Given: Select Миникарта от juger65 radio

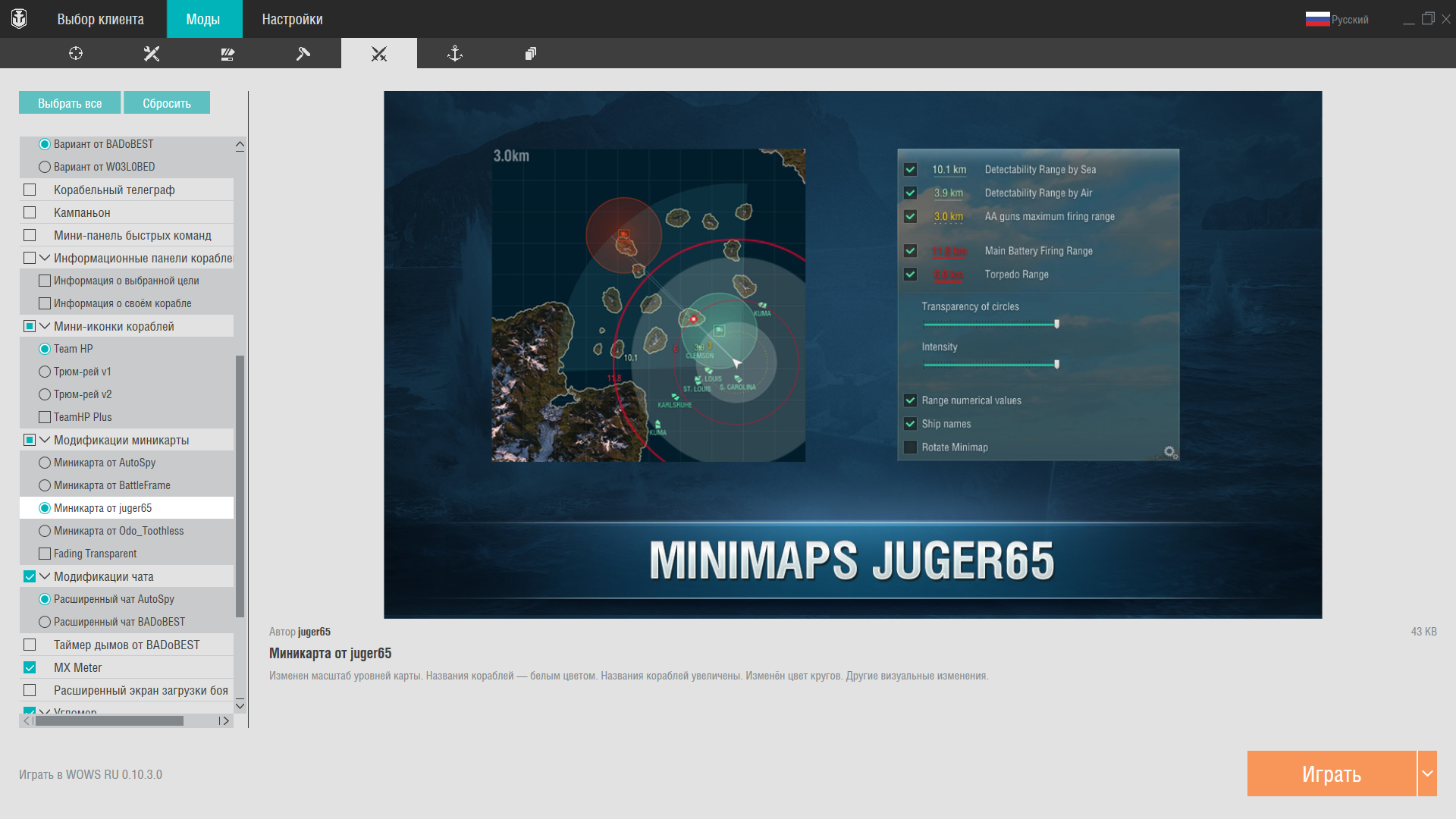Looking at the screenshot, I should click(45, 508).
